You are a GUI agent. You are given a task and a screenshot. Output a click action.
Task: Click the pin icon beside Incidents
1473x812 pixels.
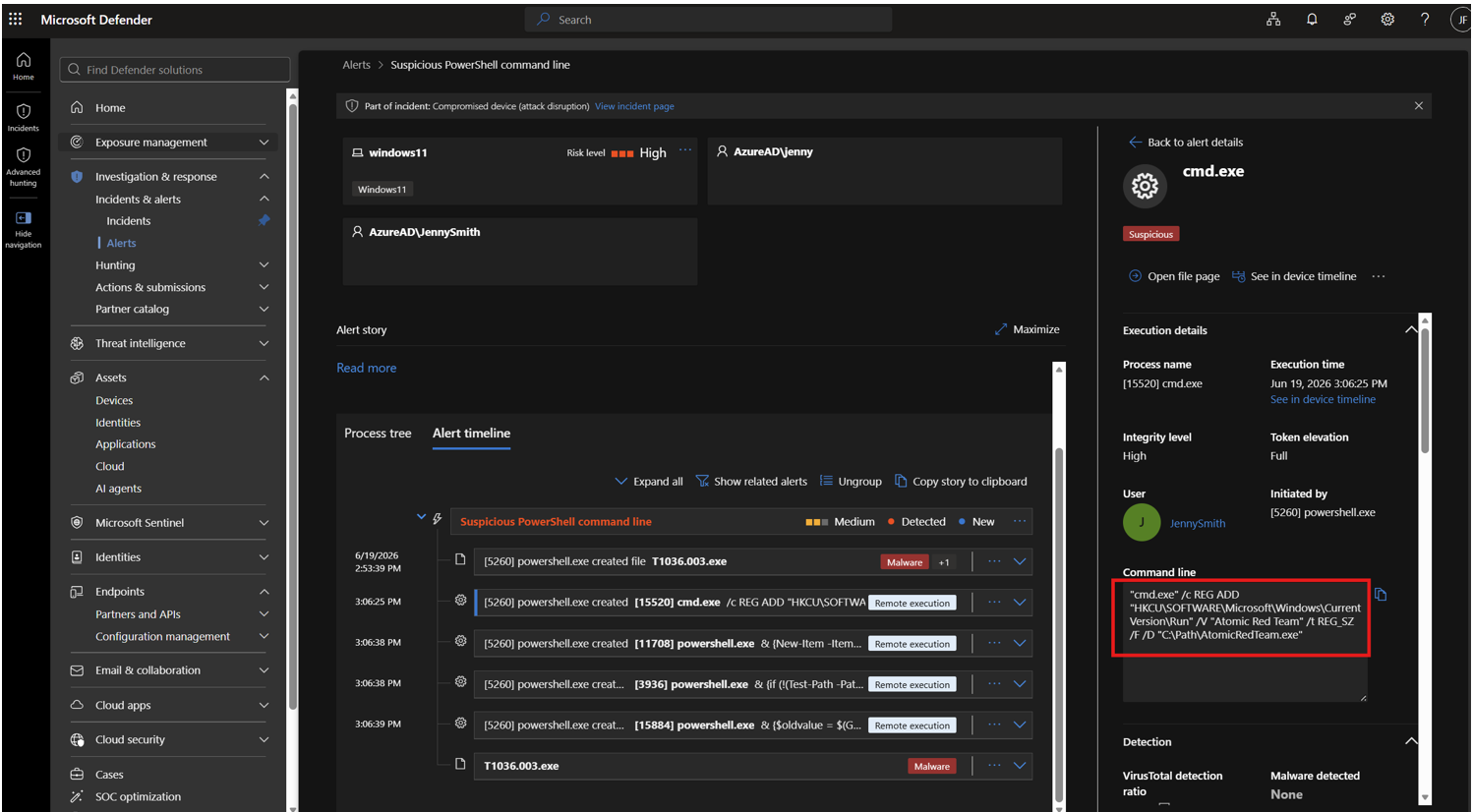click(264, 220)
